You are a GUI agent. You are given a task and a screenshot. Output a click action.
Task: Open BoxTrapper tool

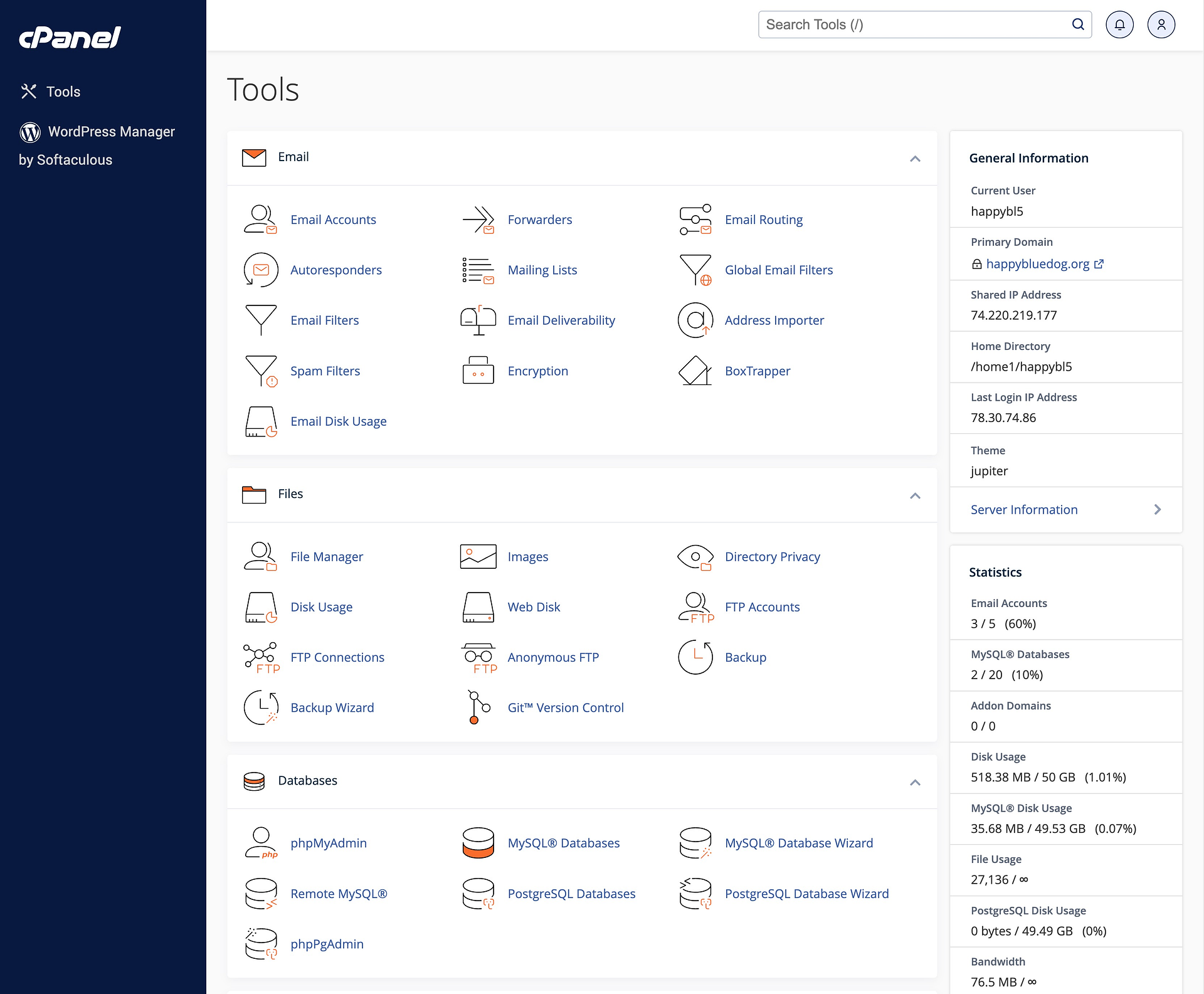757,370
